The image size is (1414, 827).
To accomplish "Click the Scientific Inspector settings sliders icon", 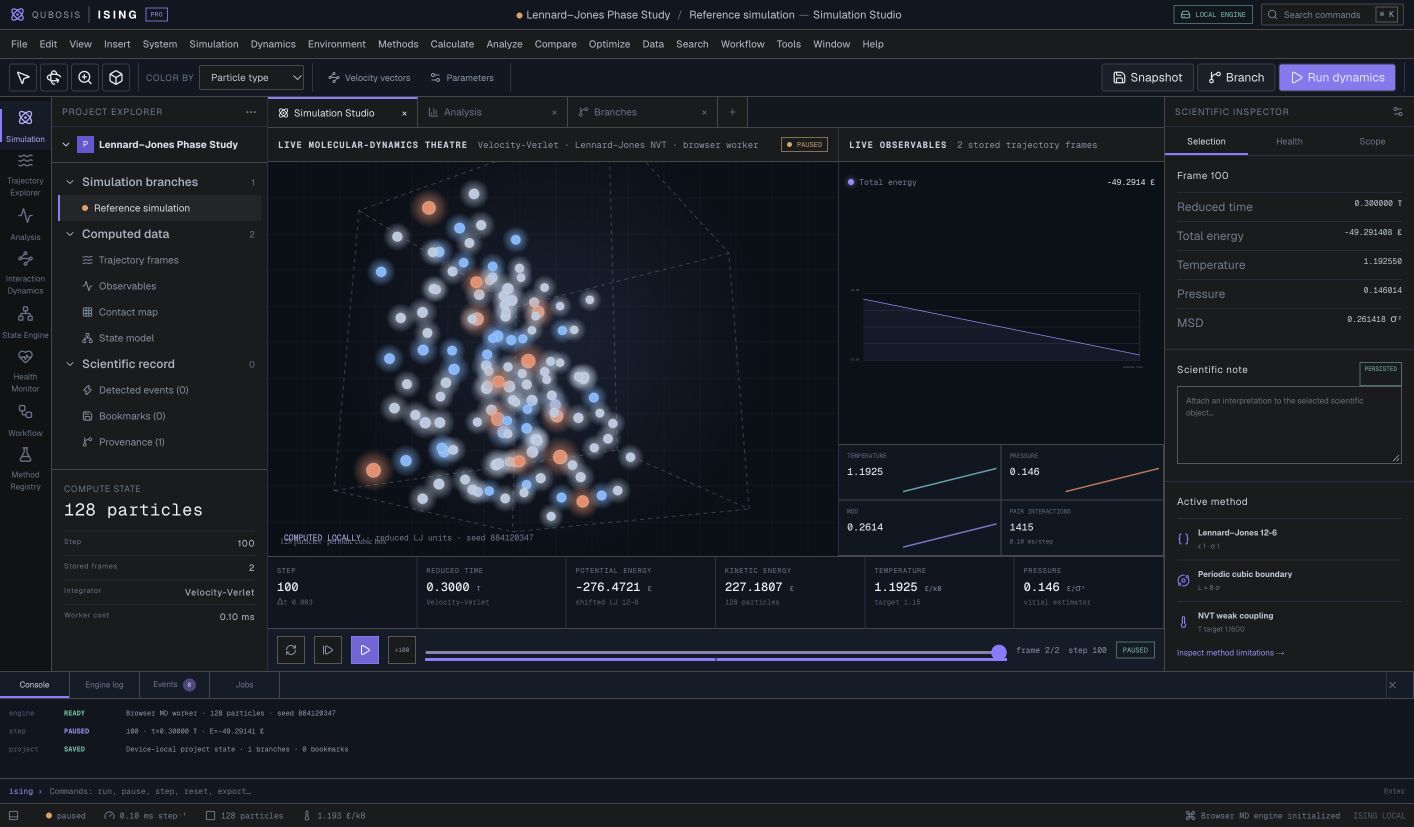I will coord(1397,112).
